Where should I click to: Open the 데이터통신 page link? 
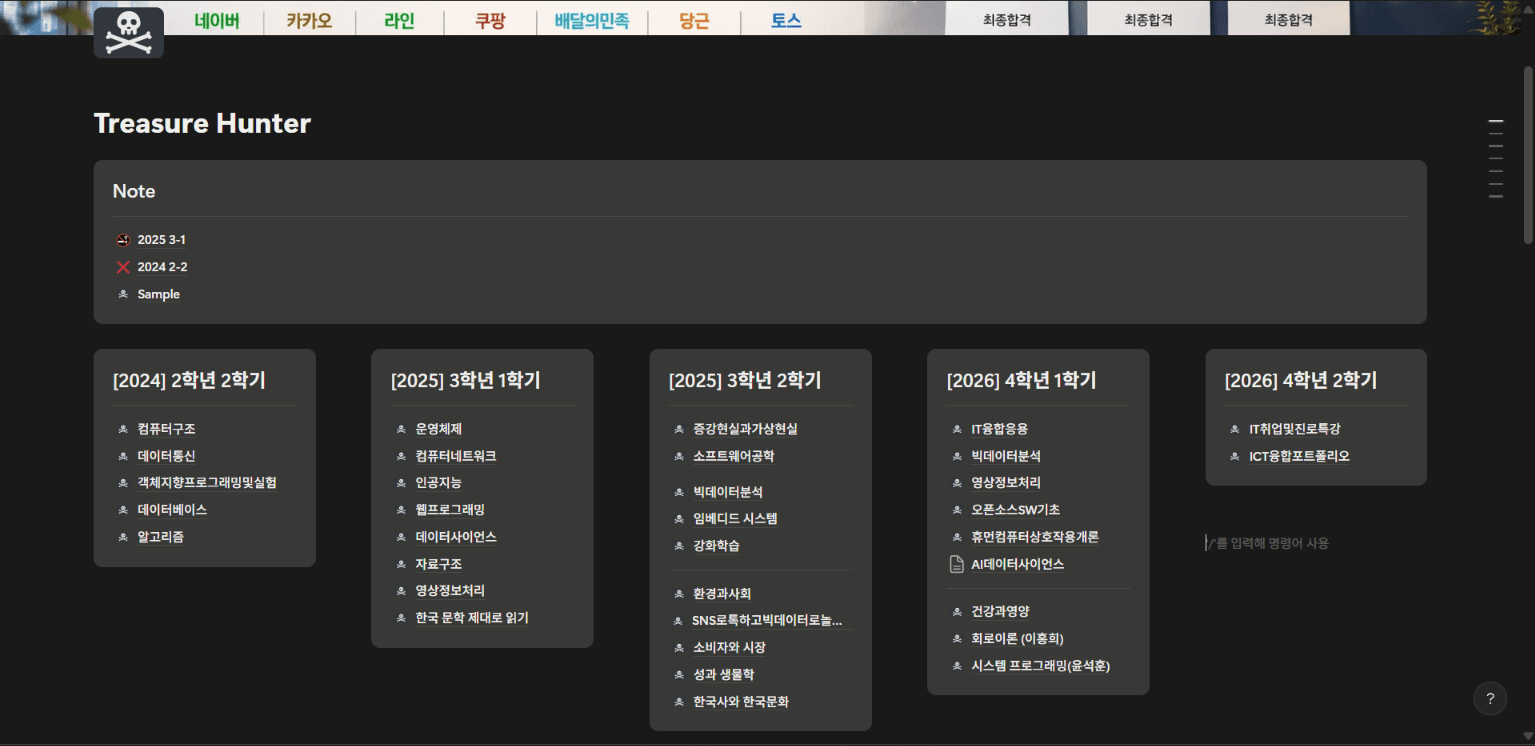coord(166,456)
